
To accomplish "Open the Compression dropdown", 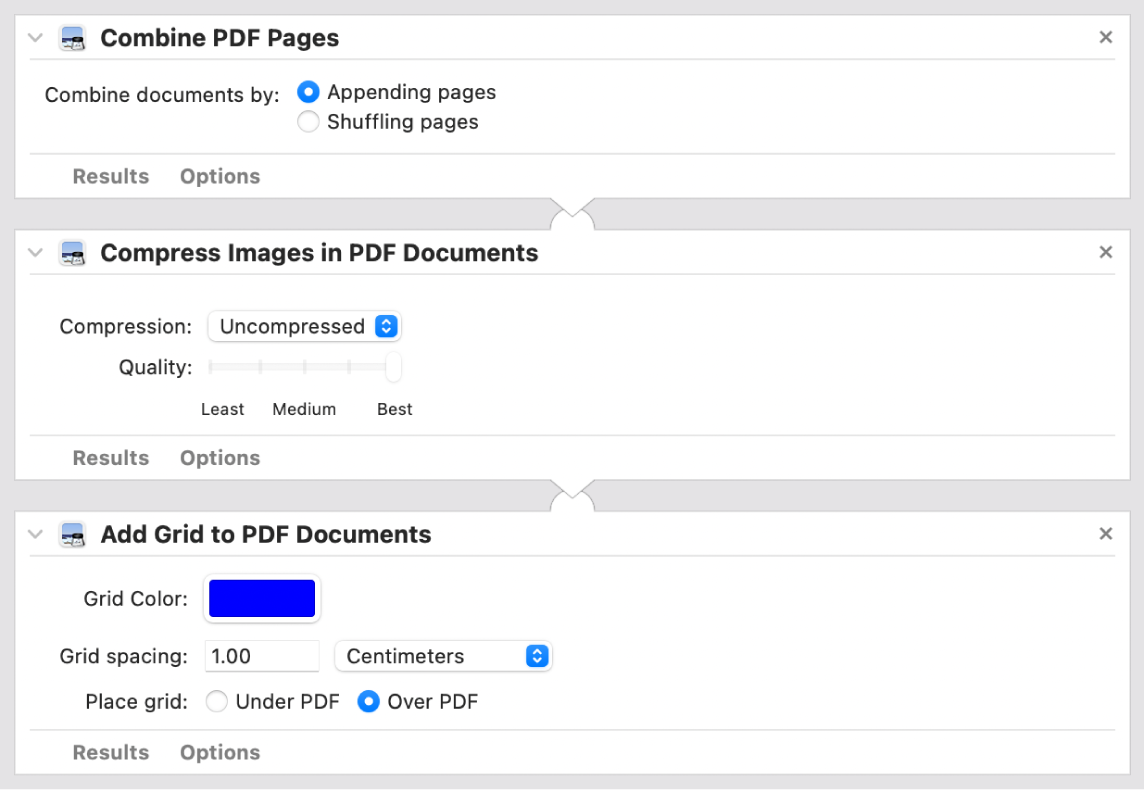I will pos(304,326).
